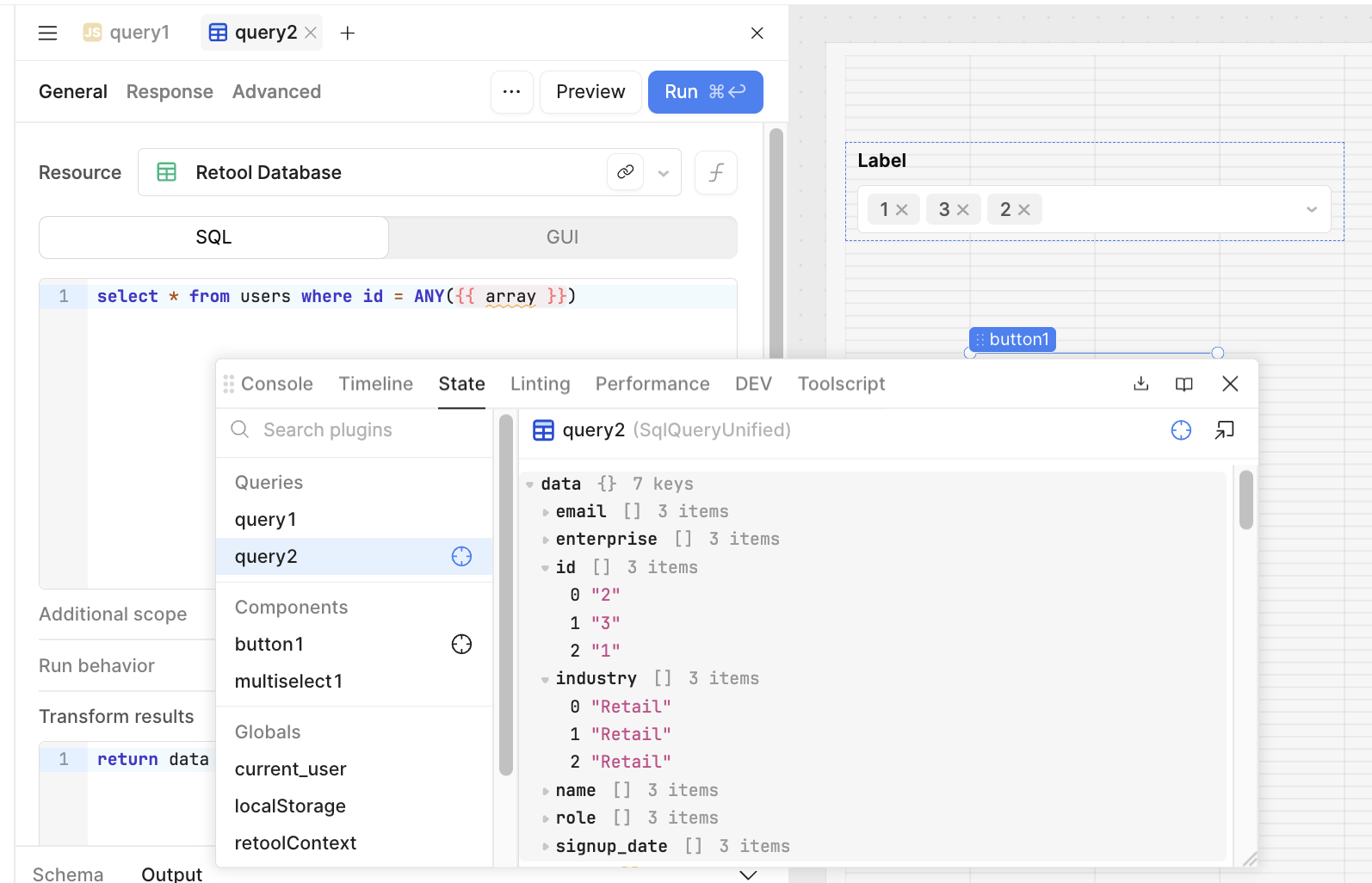Select button1 in Components list
1372x883 pixels.
click(x=354, y=645)
